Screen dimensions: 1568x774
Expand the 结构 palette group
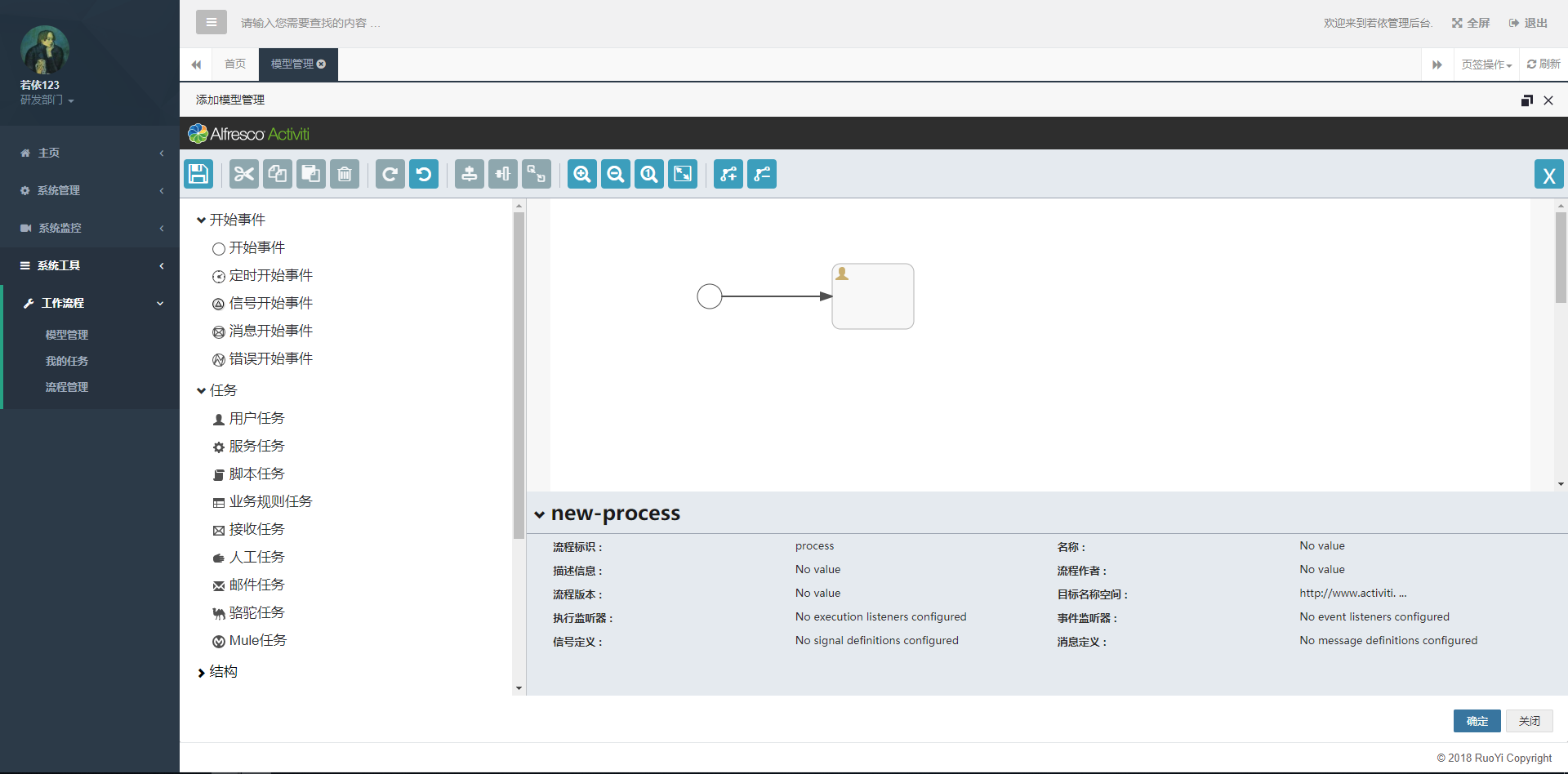(x=201, y=672)
